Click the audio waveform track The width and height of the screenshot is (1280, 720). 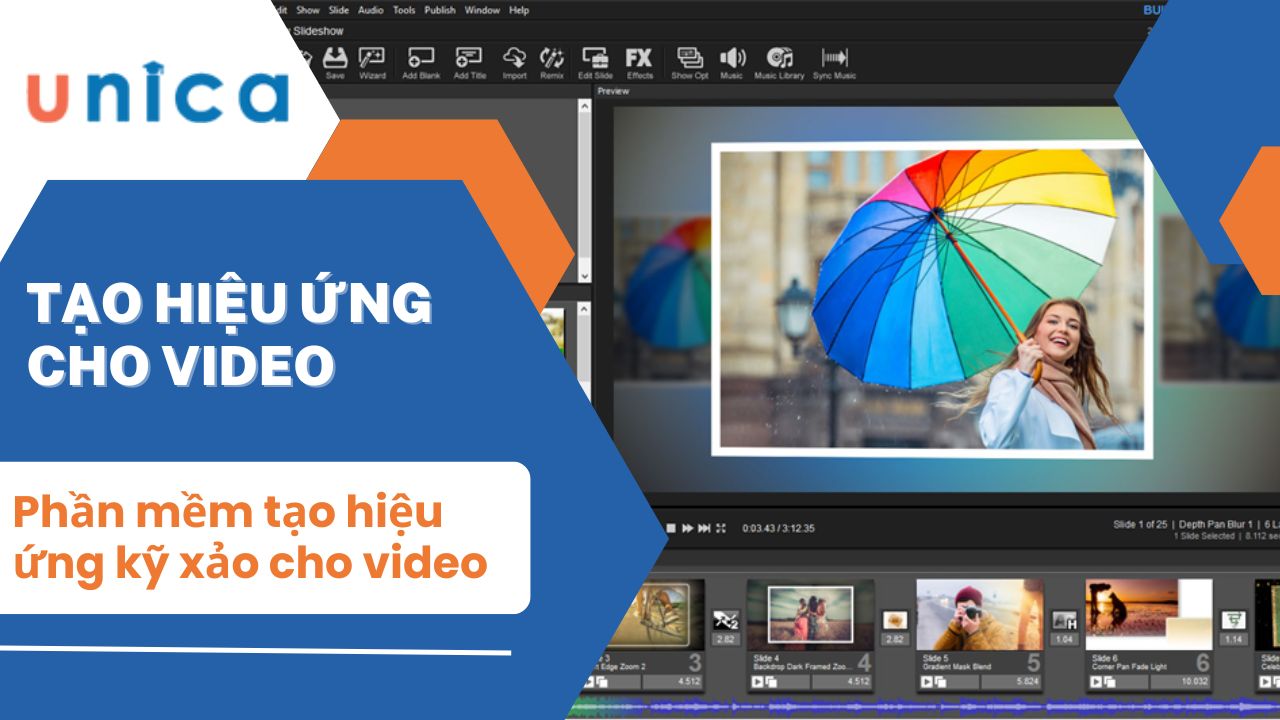[900, 706]
